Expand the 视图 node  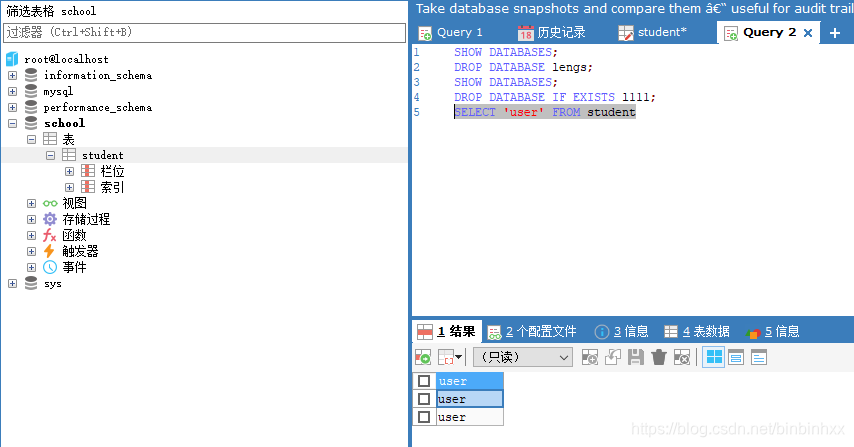pyautogui.click(x=32, y=203)
